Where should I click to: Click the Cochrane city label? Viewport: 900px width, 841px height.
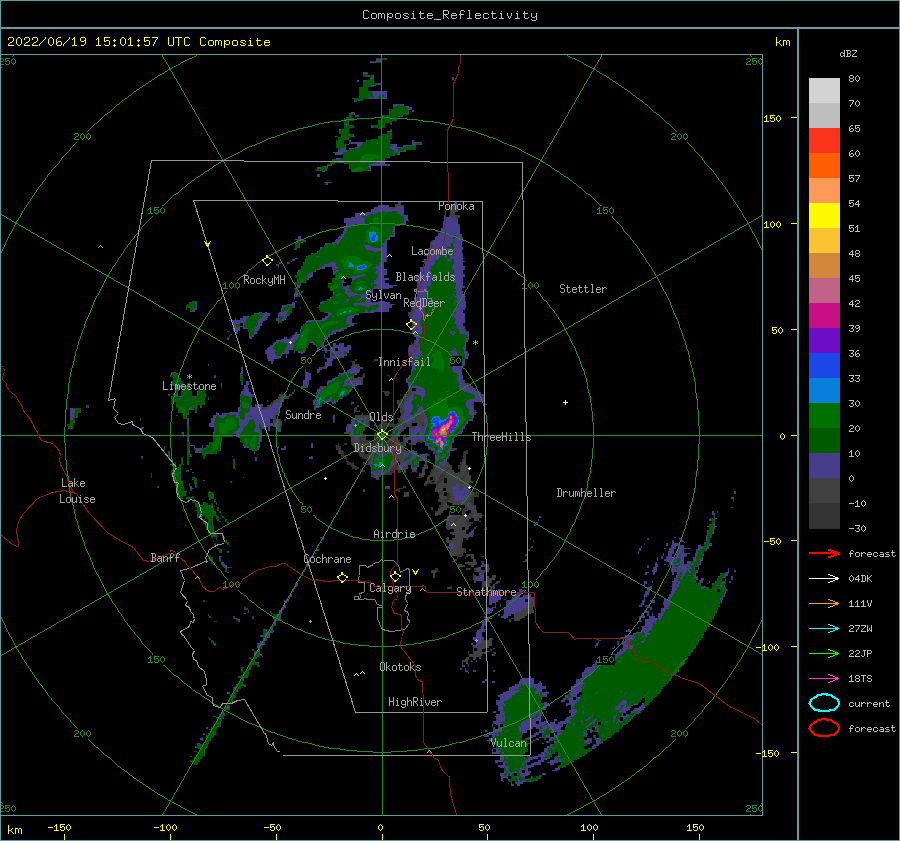pos(327,559)
